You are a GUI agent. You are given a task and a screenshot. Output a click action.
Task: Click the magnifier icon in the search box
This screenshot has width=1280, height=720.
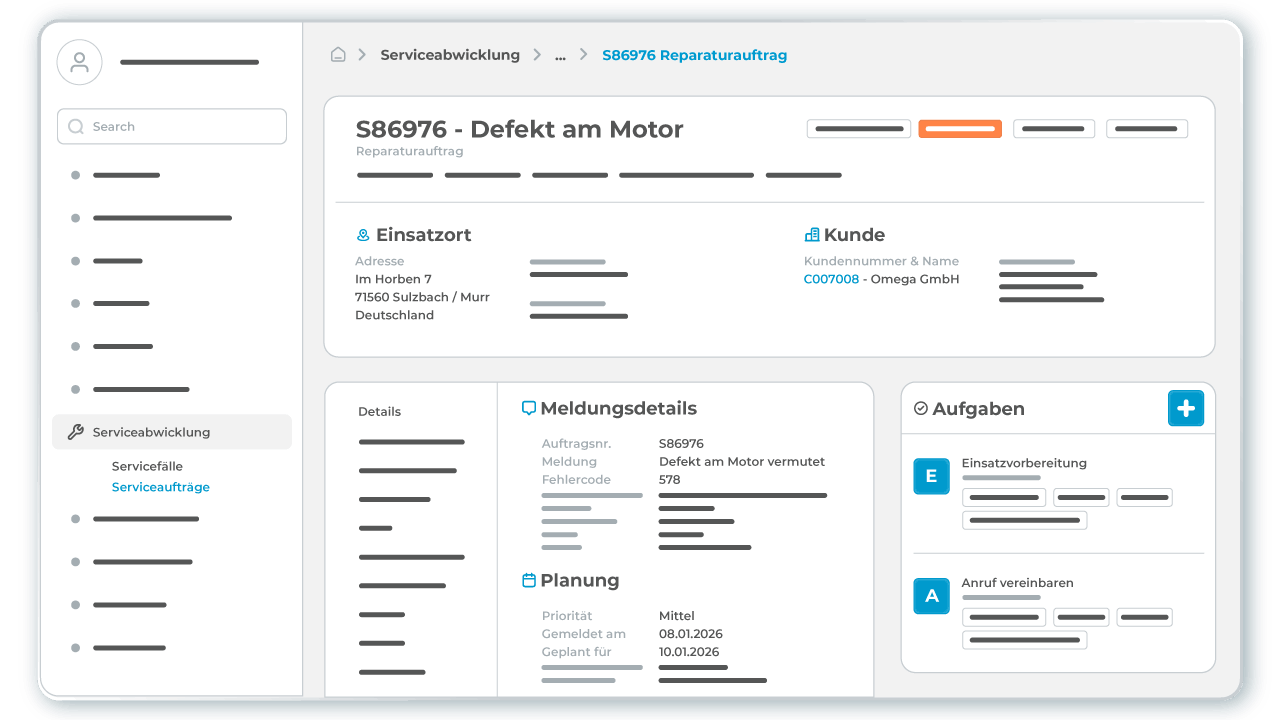75,126
